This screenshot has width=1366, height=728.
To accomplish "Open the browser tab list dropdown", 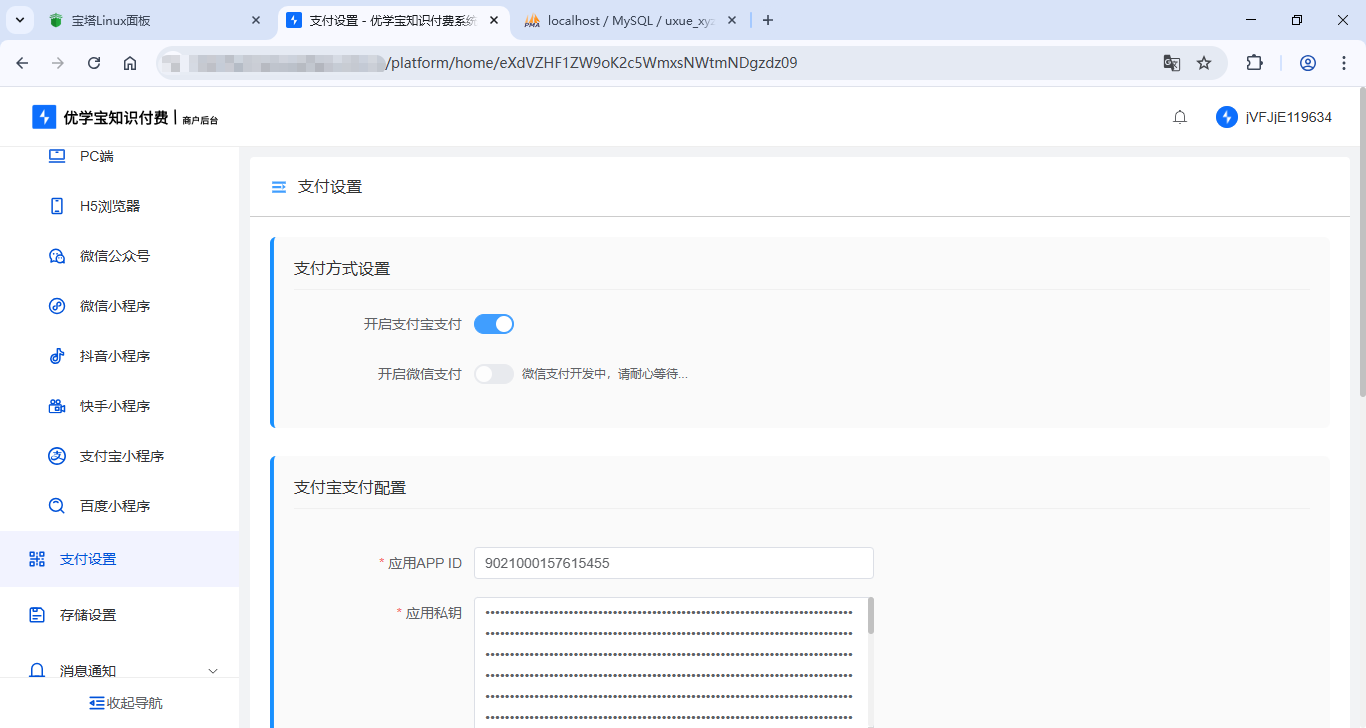I will 19,20.
